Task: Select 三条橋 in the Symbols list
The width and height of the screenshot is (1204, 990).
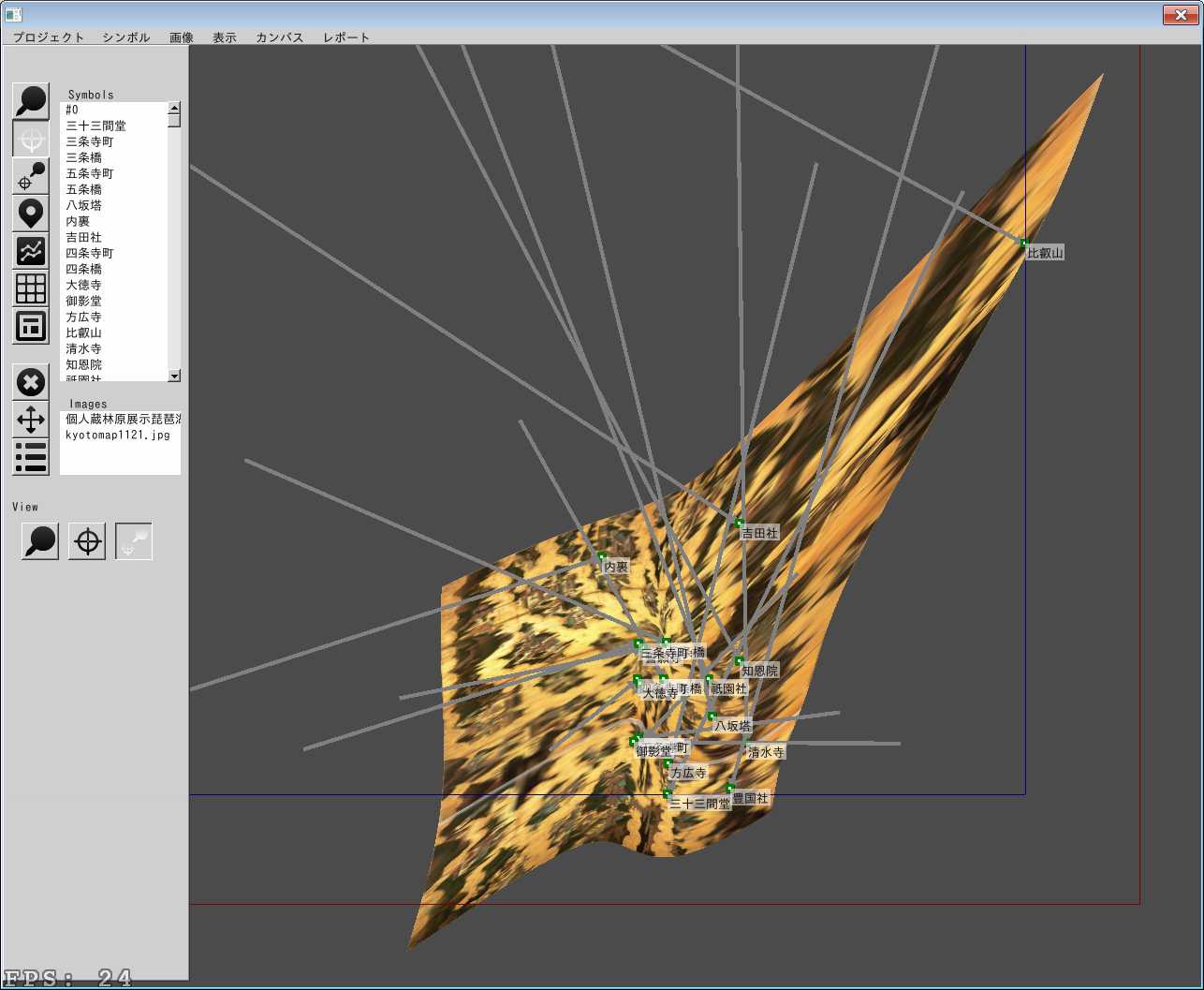Action: (113, 157)
